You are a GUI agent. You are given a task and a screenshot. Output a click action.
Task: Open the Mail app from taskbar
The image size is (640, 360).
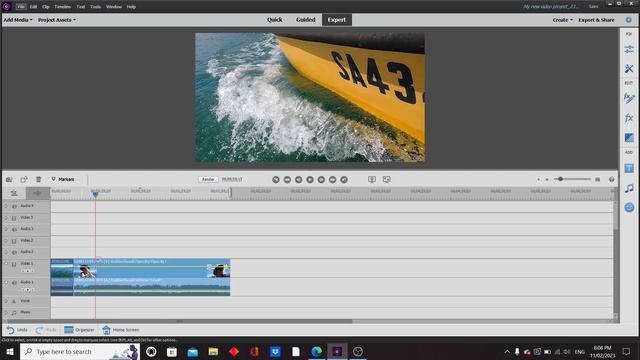pyautogui.click(x=192, y=351)
